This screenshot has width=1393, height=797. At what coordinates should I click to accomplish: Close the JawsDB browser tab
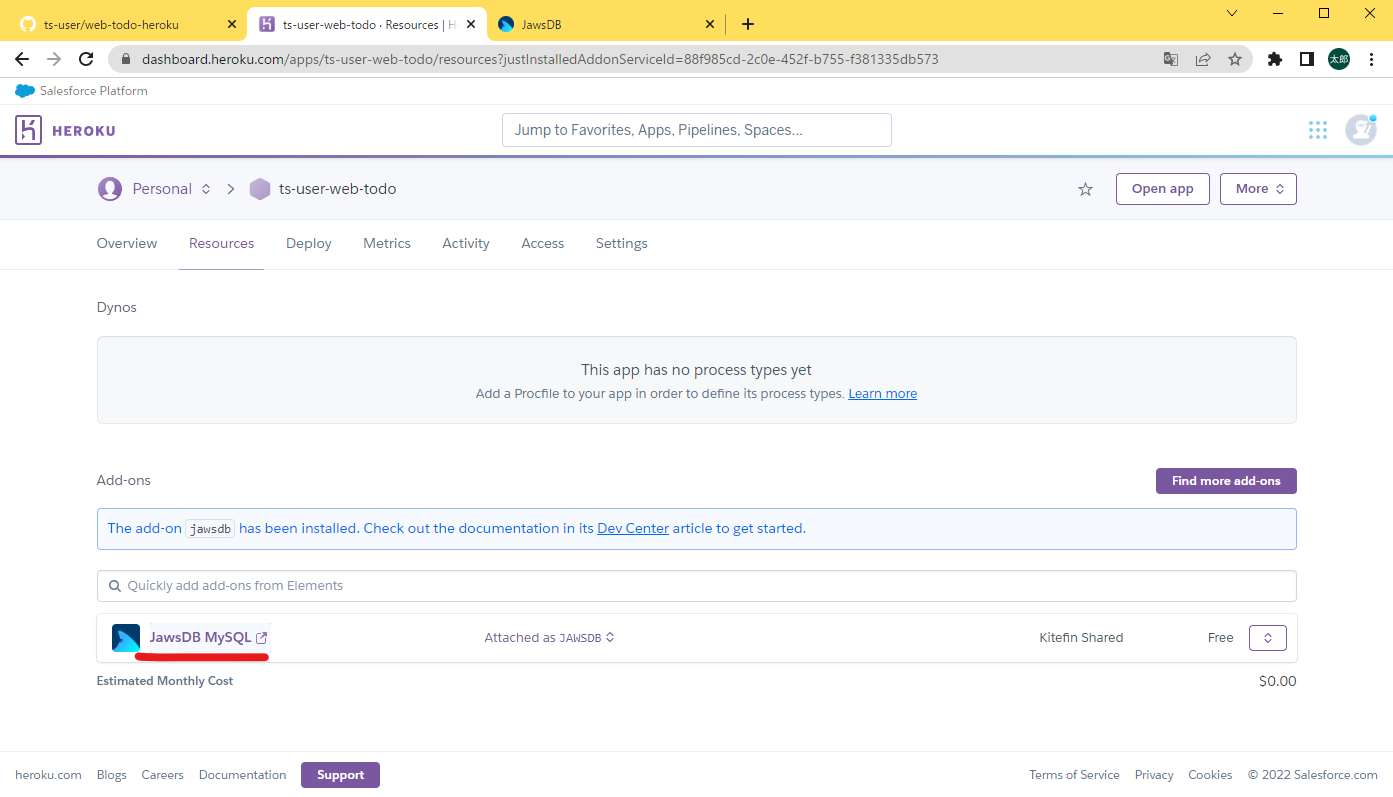pos(711,24)
